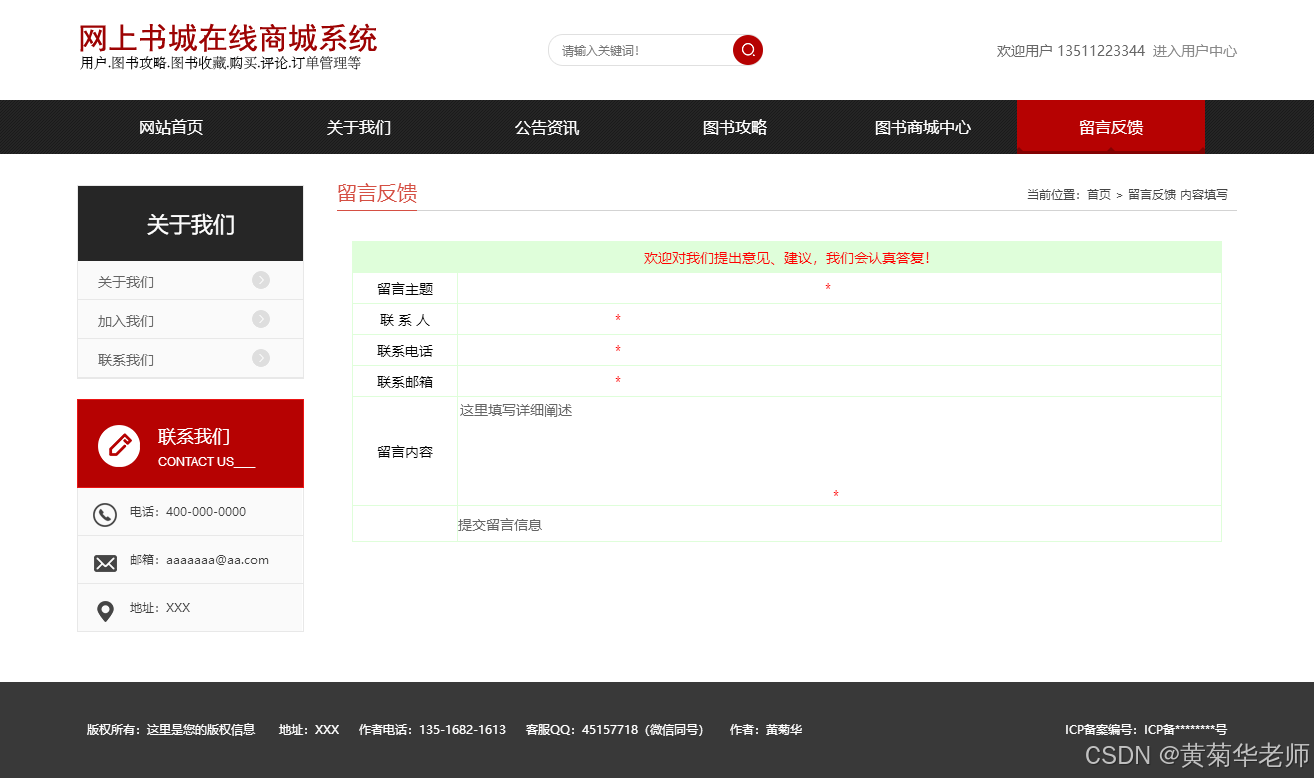Click subtitle 用户.图书攻略.图书收藏 under title
Viewport: 1314px width, 778px height.
tap(220, 63)
